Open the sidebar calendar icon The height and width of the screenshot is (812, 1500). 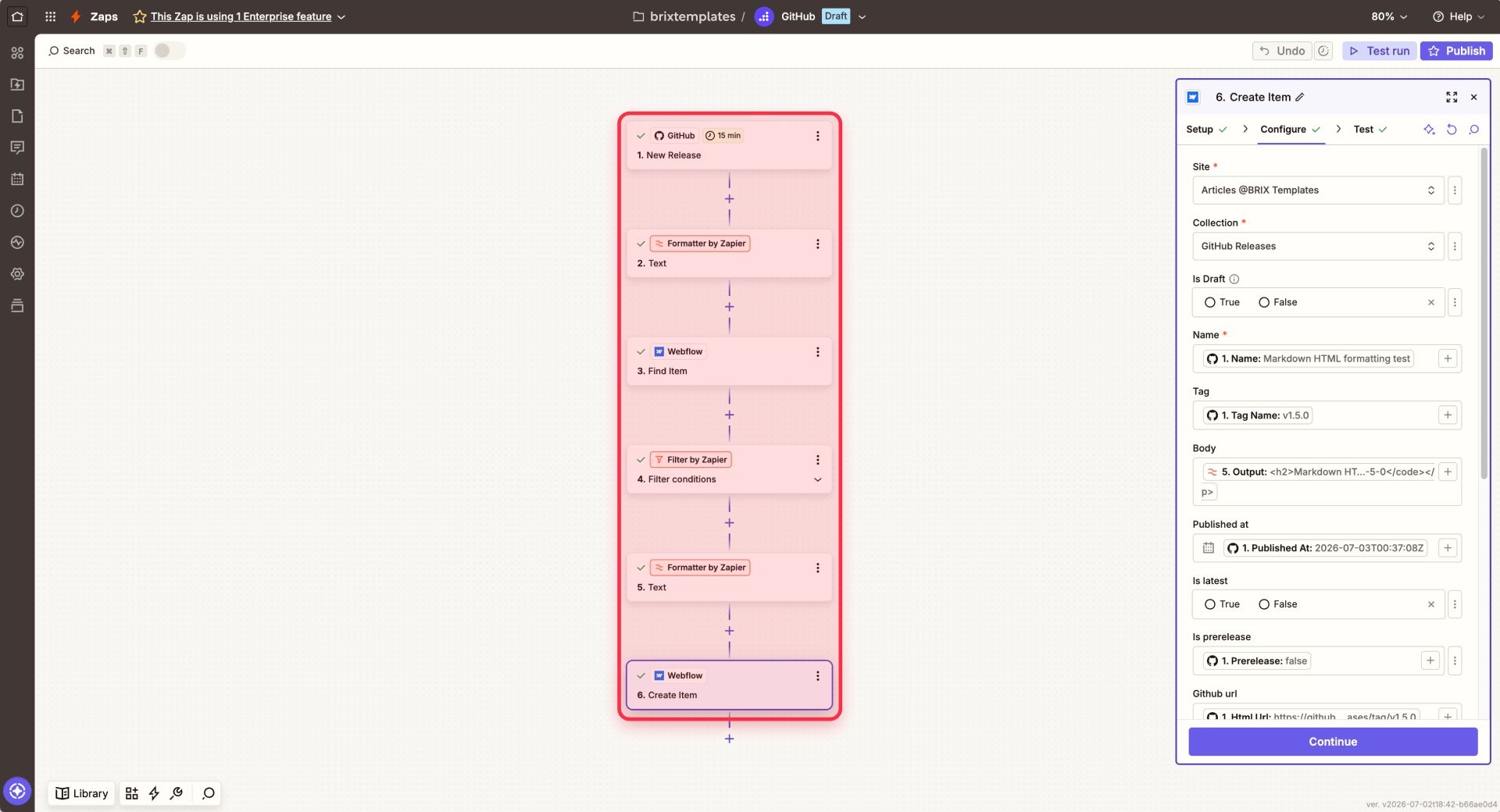tap(17, 180)
